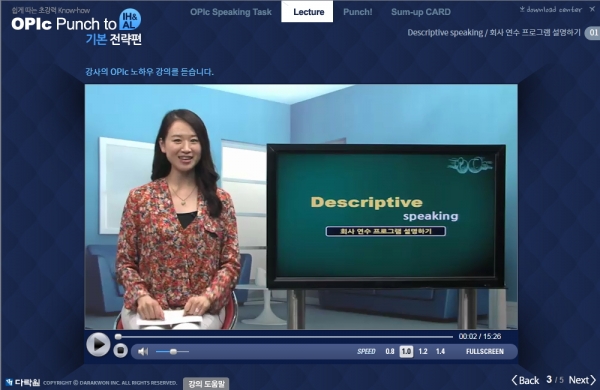This screenshot has height=390, width=600.
Task: Open the download center link
Action: pos(550,9)
